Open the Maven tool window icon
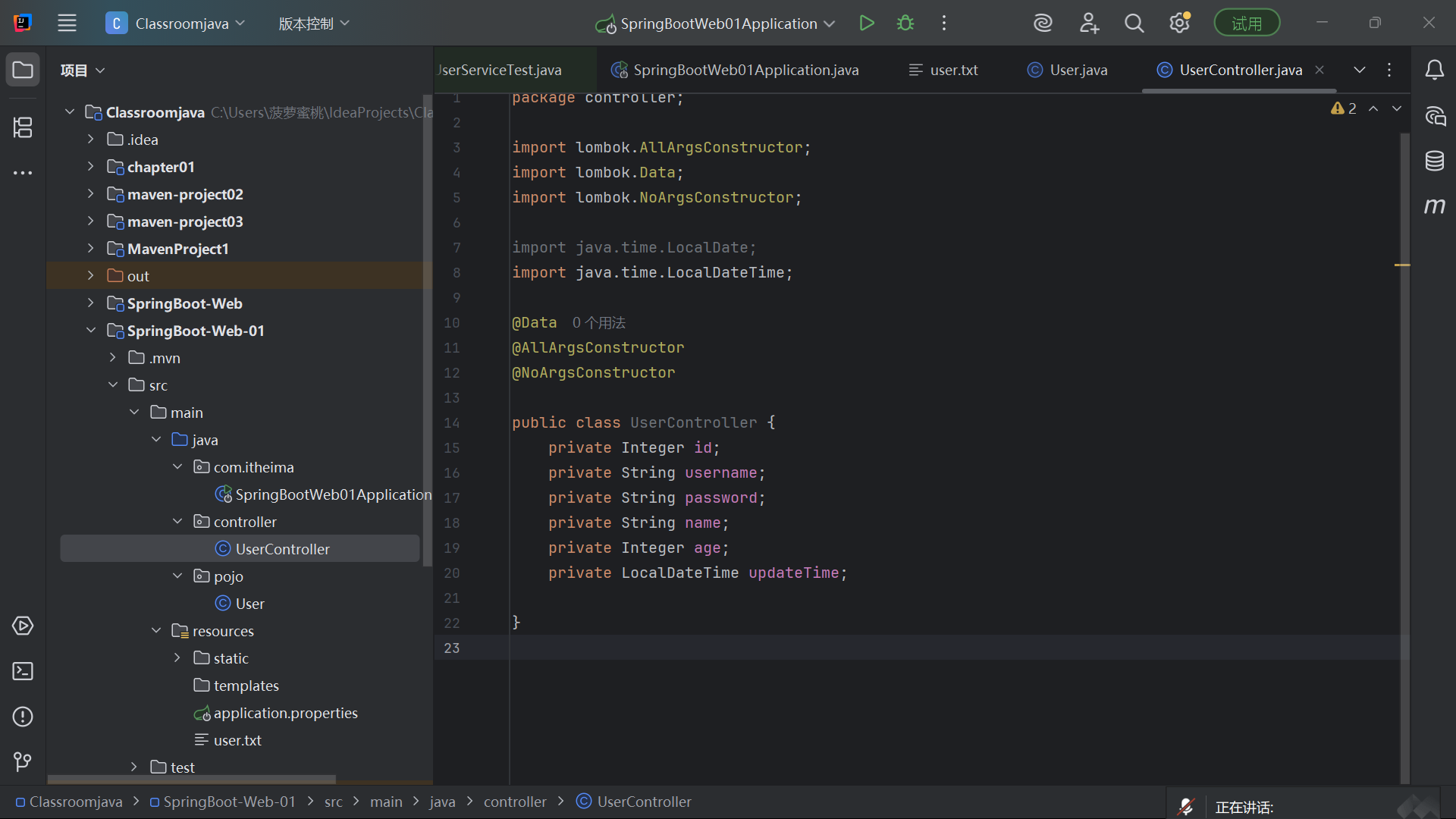This screenshot has height=819, width=1456. pos(1434,206)
